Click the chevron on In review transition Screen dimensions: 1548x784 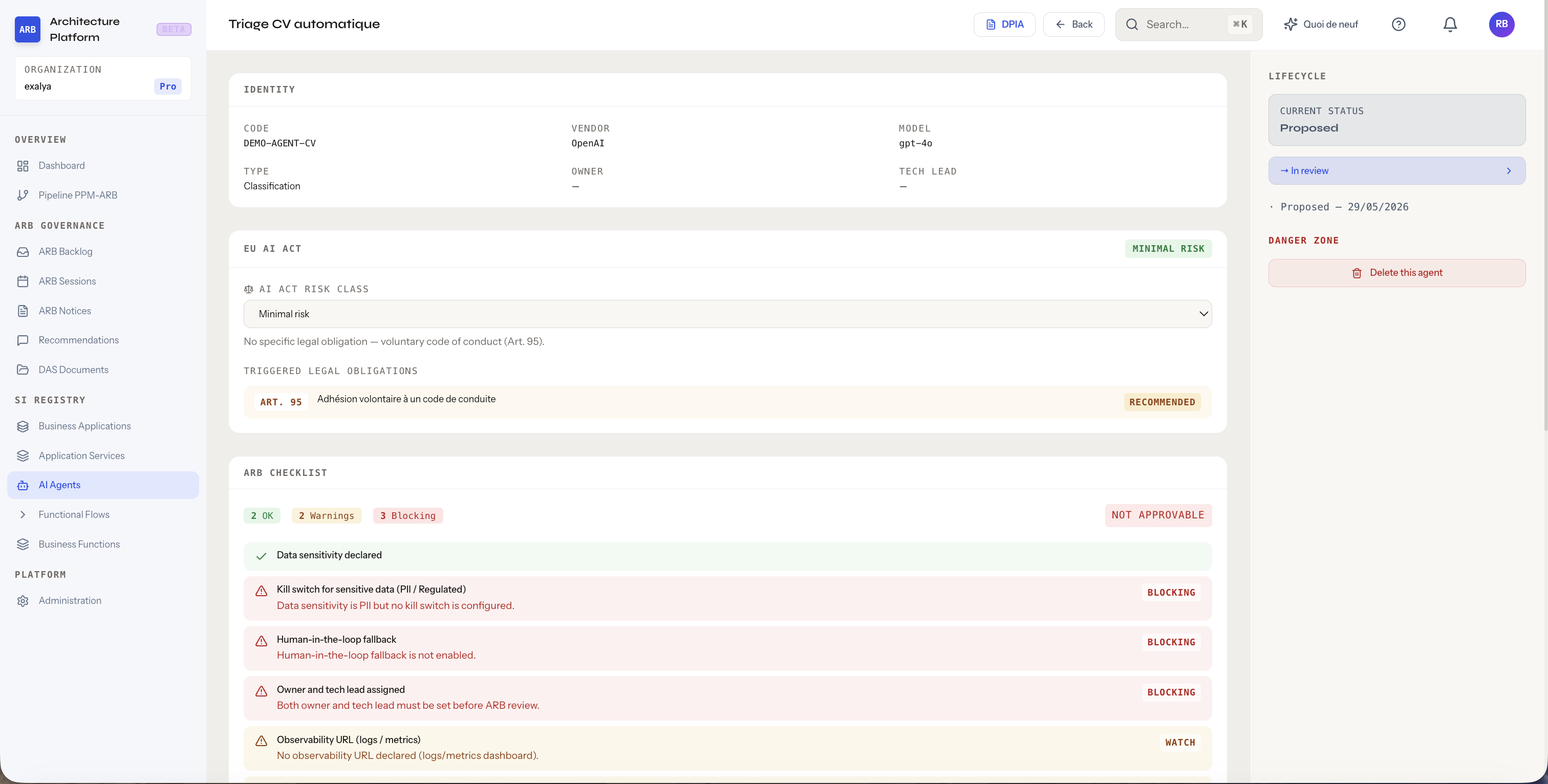coord(1509,170)
